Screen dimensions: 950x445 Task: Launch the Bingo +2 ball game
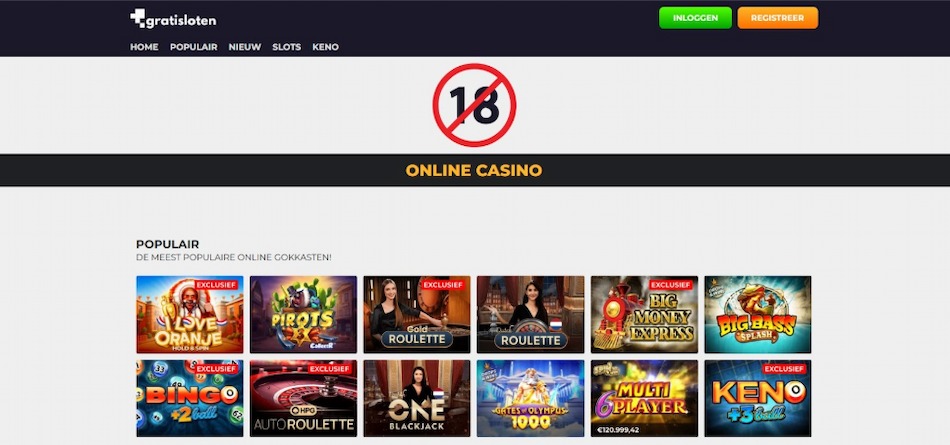(x=190, y=398)
